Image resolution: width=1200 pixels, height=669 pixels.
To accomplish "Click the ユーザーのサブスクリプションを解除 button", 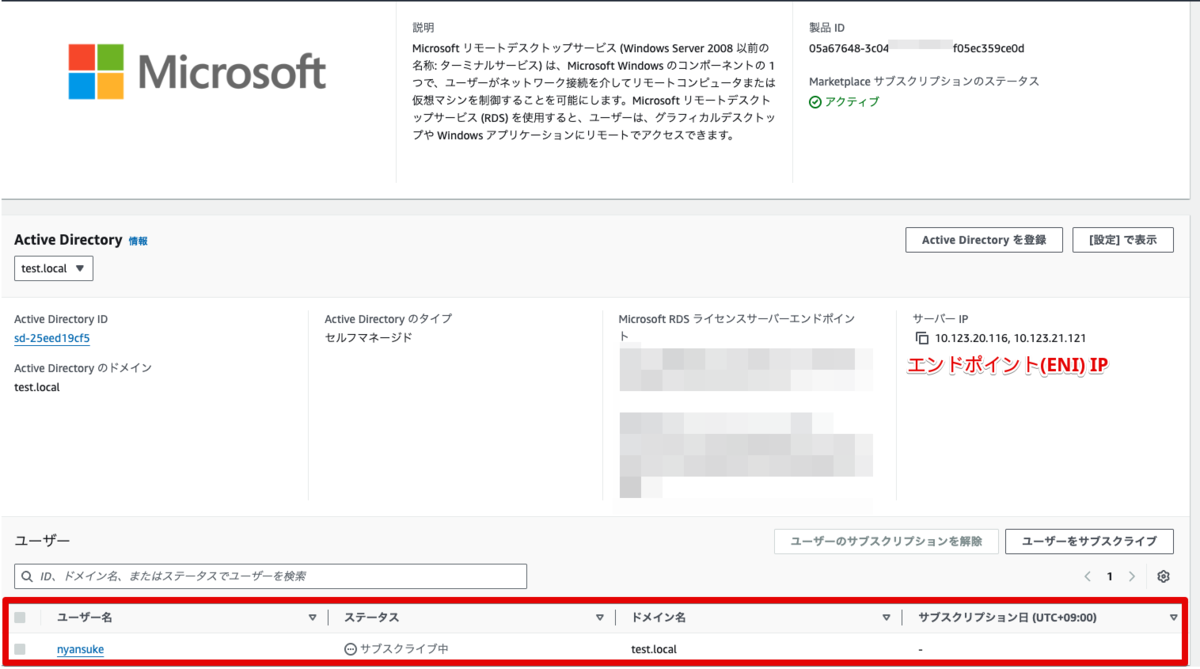I will [x=886, y=541].
